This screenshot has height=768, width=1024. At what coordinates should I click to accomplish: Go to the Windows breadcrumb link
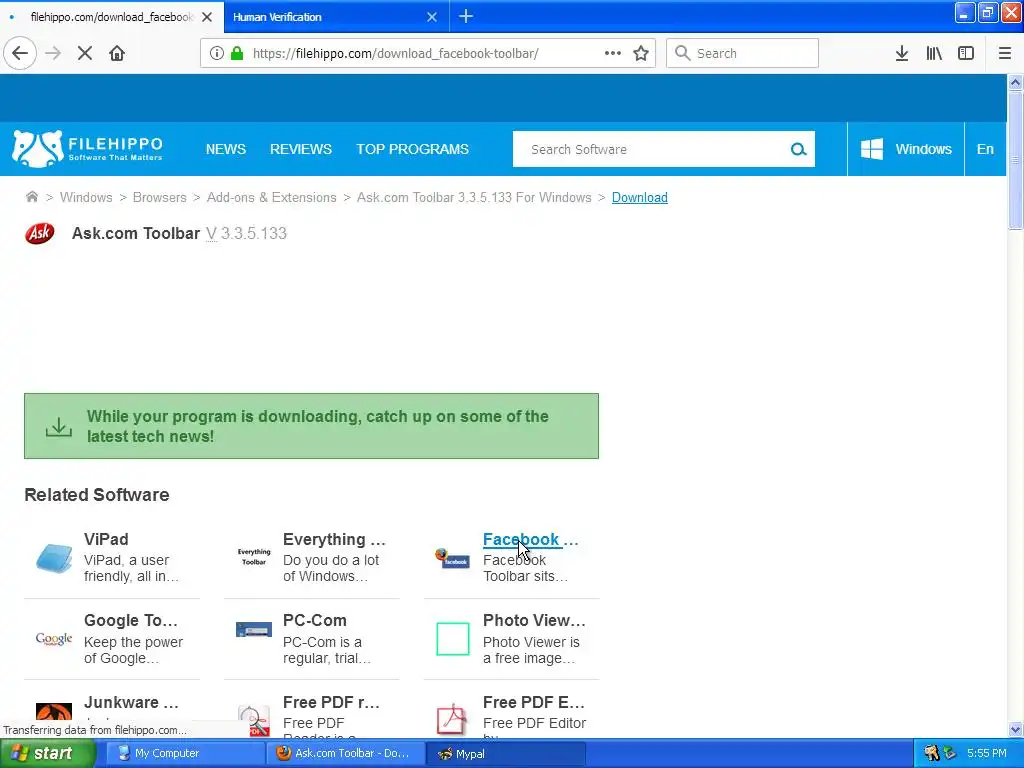pyautogui.click(x=86, y=197)
